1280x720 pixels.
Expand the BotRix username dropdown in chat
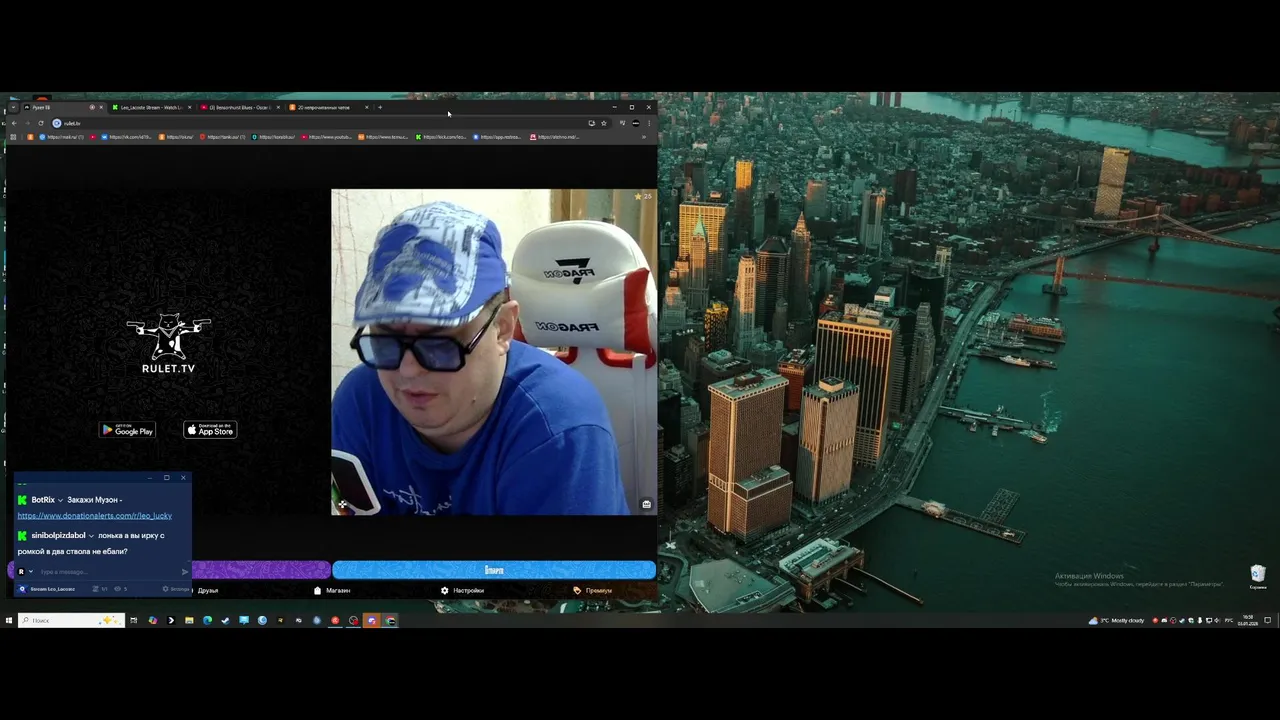(60, 500)
